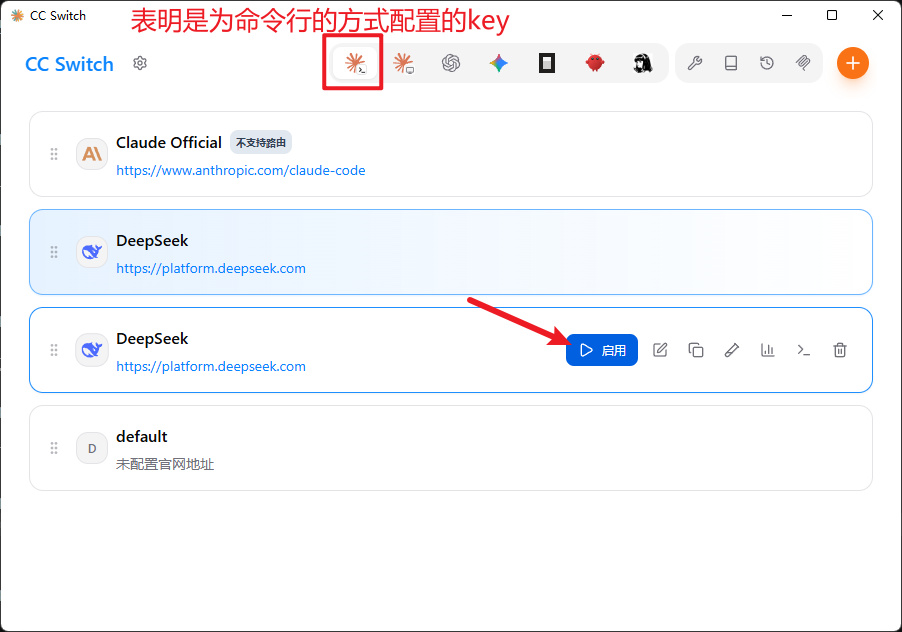Click the 未配置官网地址 text
This screenshot has height=632, width=902.
165,464
